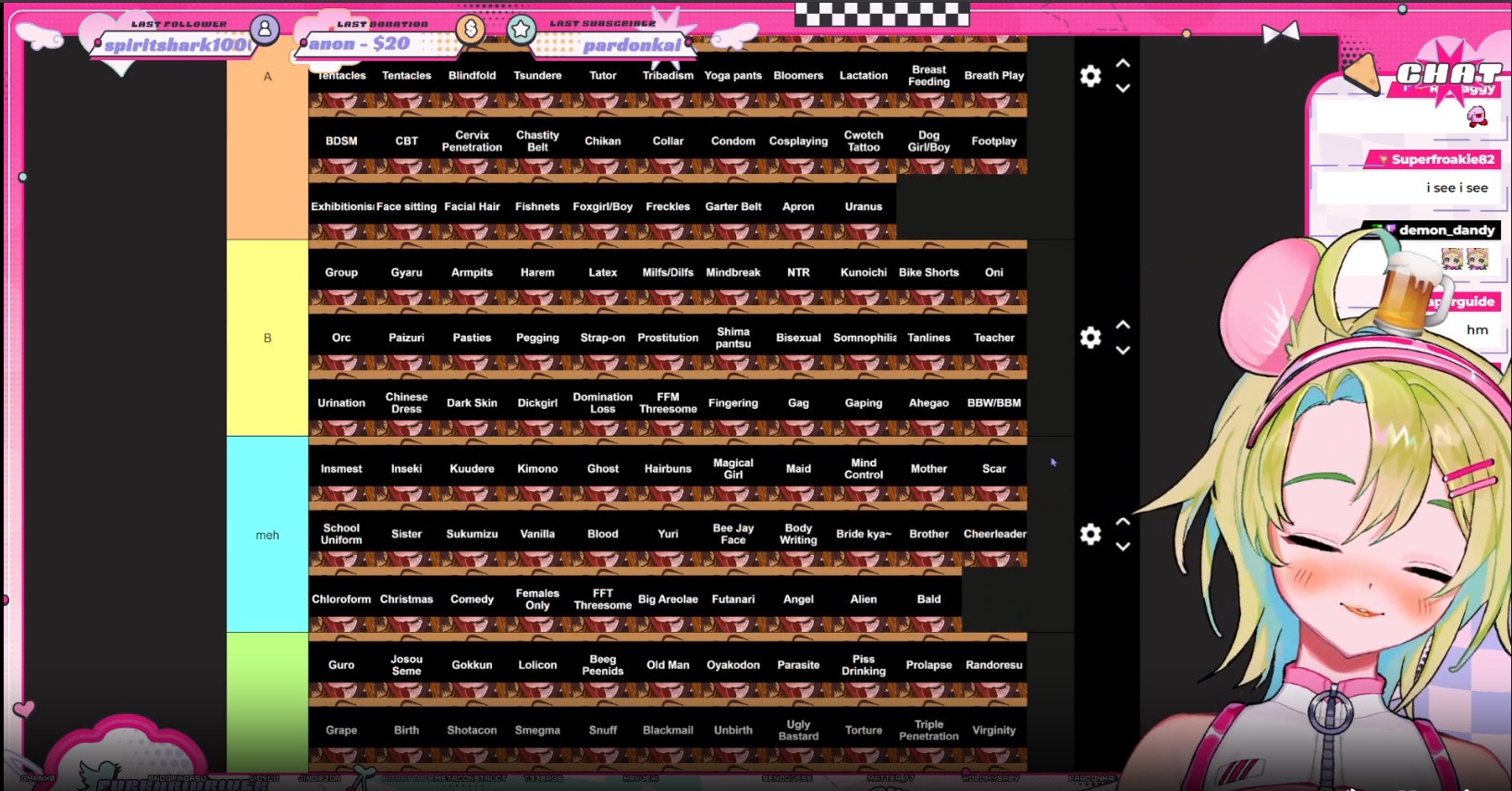Image resolution: width=1512 pixels, height=791 pixels.
Task: Click the Cheerleader tile
Action: click(x=994, y=535)
